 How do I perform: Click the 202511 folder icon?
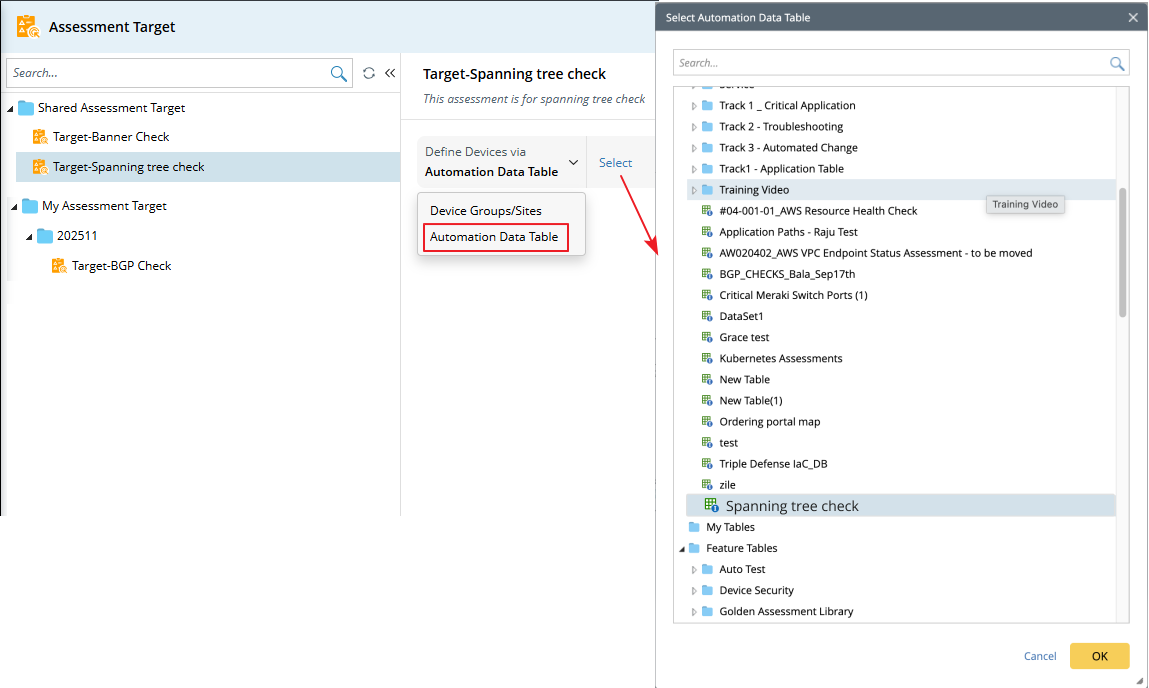tap(45, 236)
